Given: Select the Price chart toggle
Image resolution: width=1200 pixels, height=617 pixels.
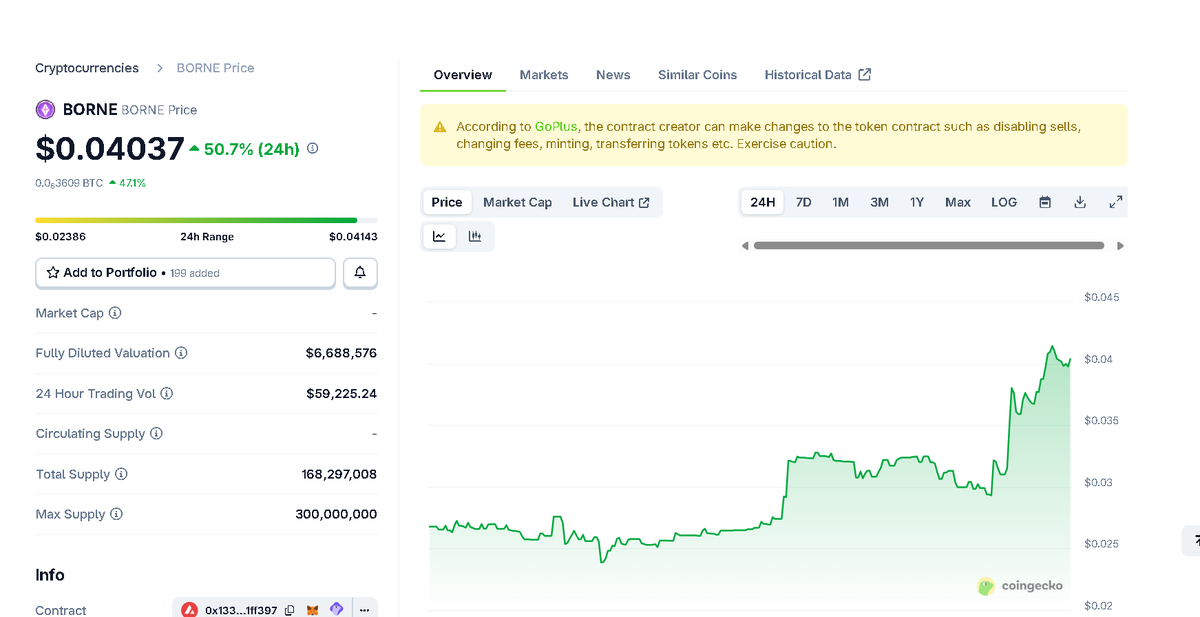Looking at the screenshot, I should (447, 202).
